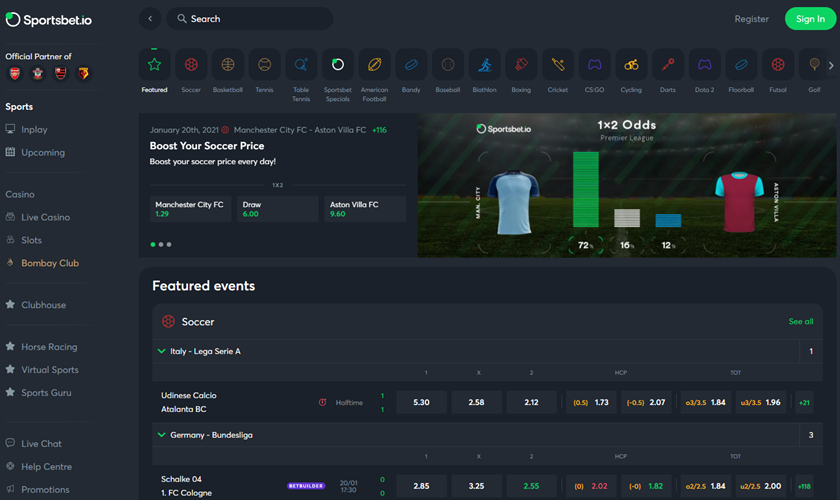Show more sports with right arrow

pyautogui.click(x=831, y=65)
